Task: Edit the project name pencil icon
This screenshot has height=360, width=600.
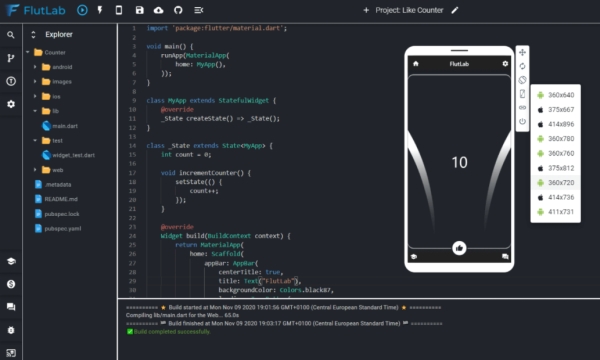Action: [x=455, y=10]
